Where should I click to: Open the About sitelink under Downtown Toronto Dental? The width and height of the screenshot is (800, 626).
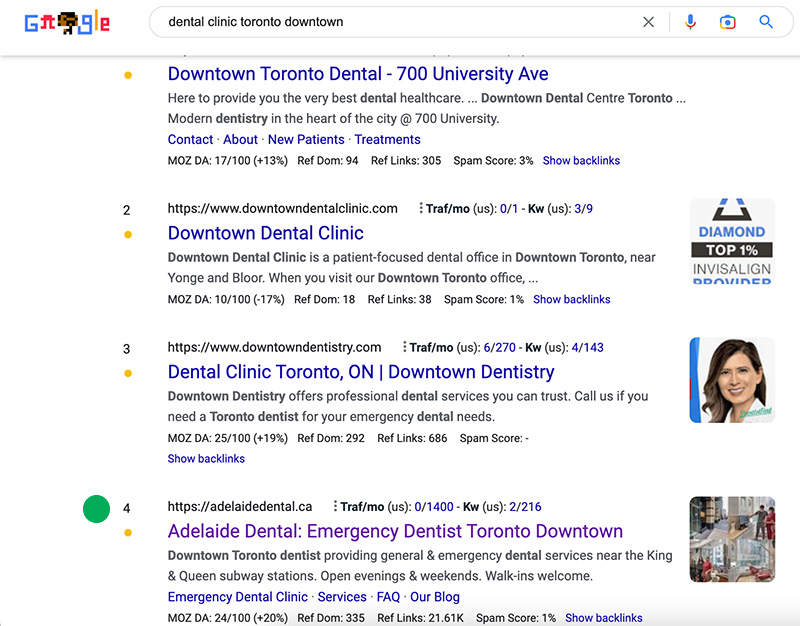240,139
